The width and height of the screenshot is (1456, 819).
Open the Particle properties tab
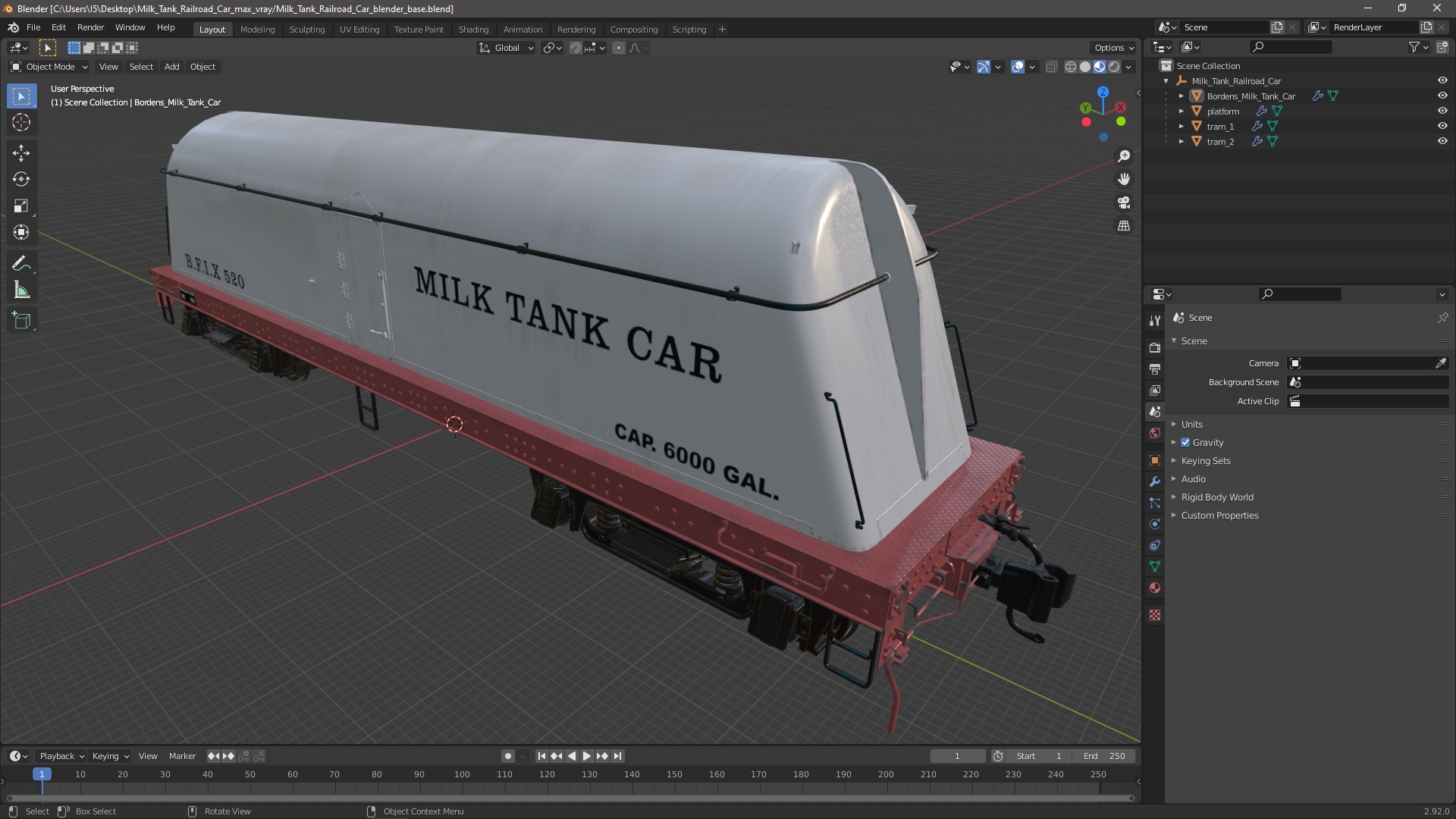(1155, 503)
